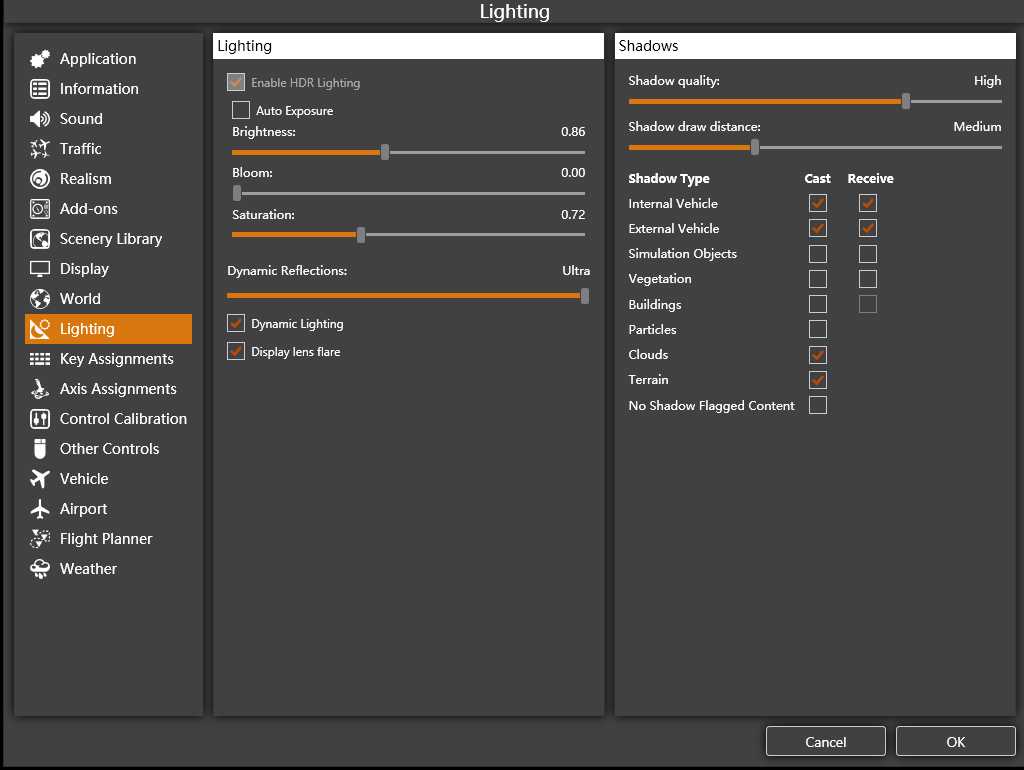Click the Other Controls icon
The image size is (1024, 770).
[40, 449]
